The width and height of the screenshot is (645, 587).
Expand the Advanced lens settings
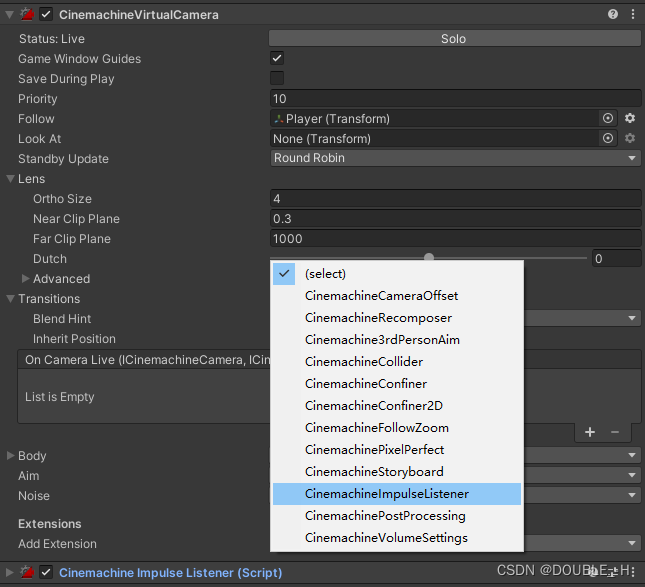click(25, 278)
